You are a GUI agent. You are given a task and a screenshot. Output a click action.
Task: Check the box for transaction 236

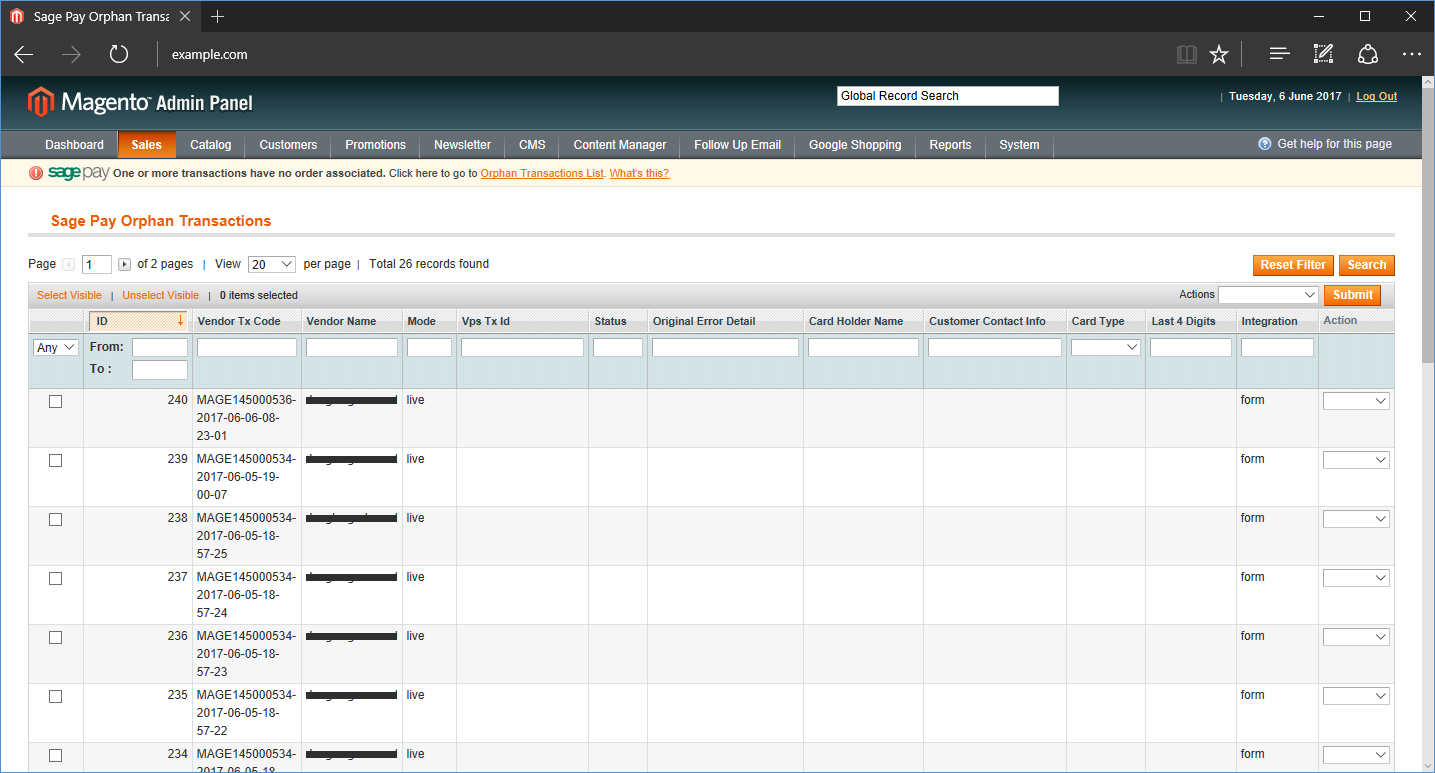pos(56,637)
